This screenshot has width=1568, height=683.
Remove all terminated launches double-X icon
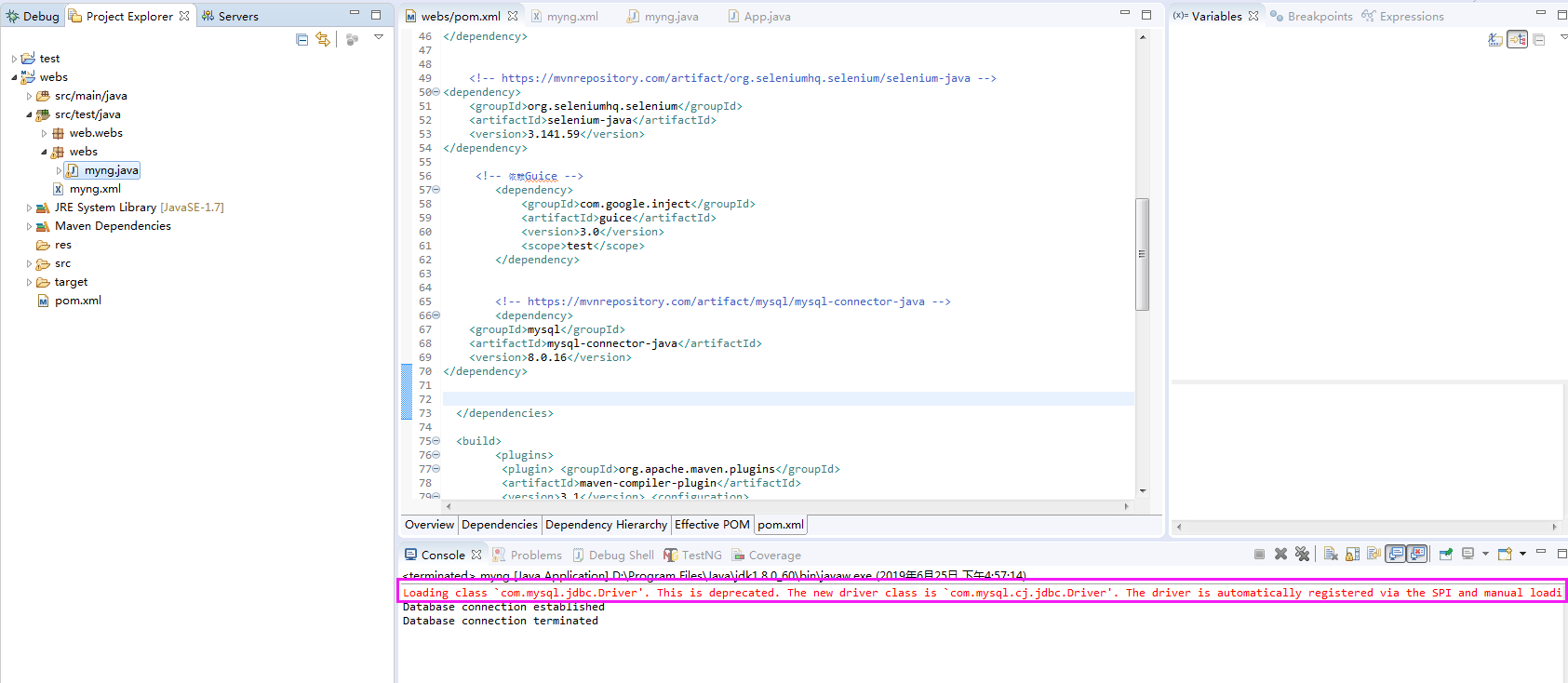1302,554
